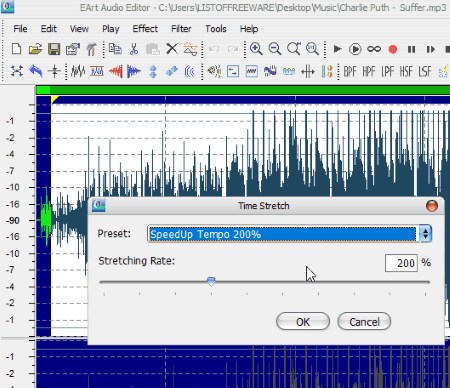Click the hammer tools icon
This screenshot has width=450, height=388.
[x=91, y=49]
